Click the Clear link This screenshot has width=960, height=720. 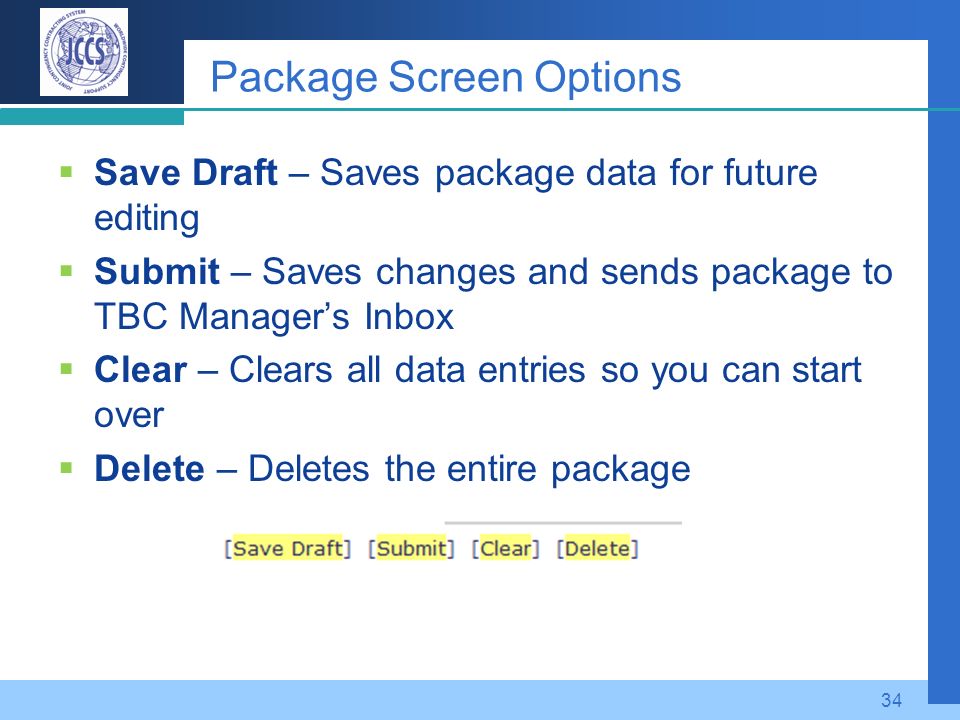pos(505,548)
